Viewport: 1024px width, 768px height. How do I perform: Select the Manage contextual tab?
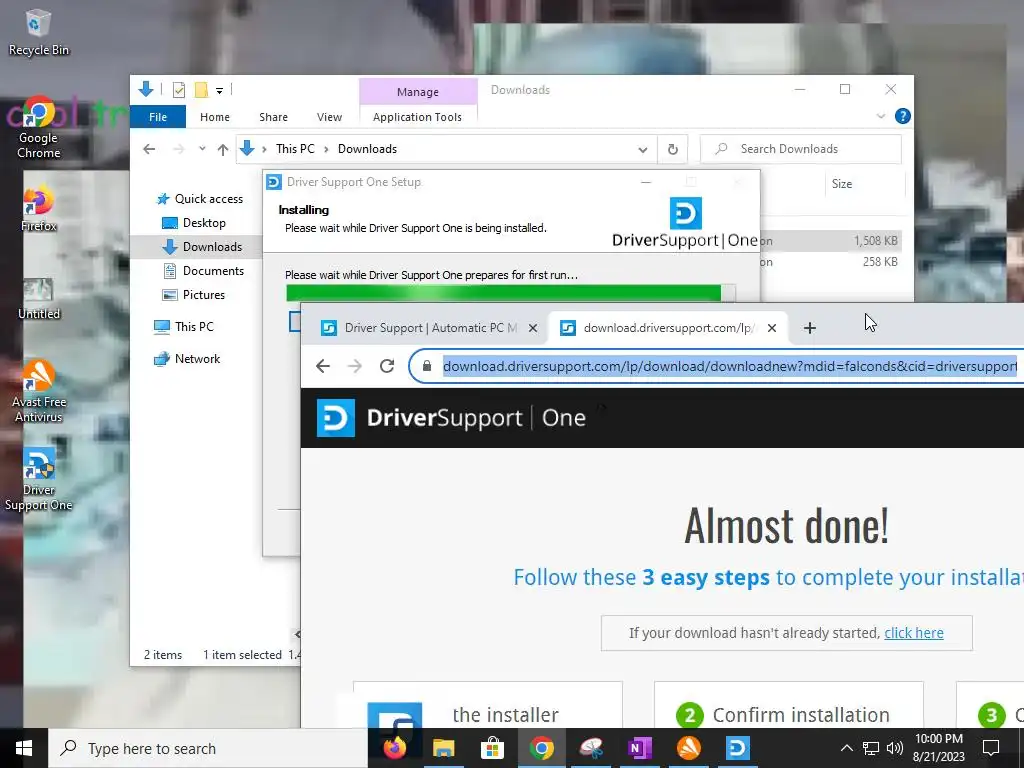pos(418,91)
